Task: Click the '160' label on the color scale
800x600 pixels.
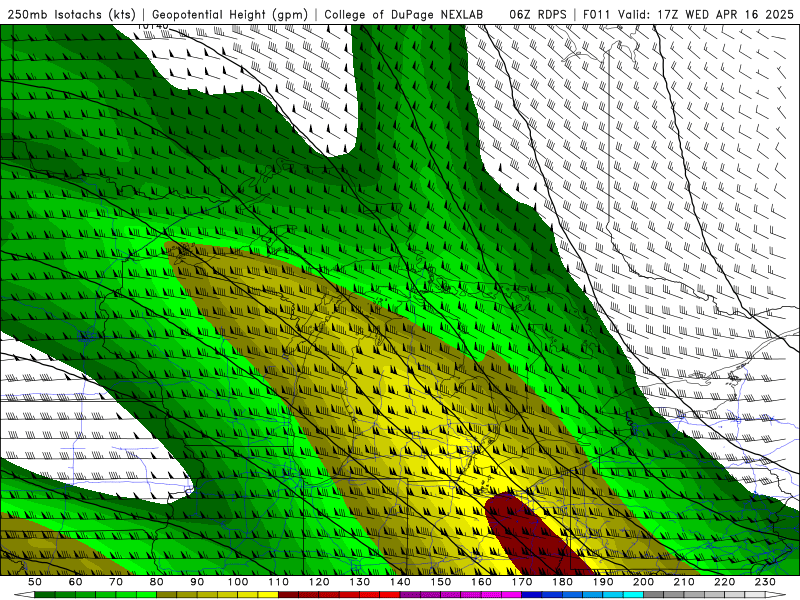Action: [481, 582]
